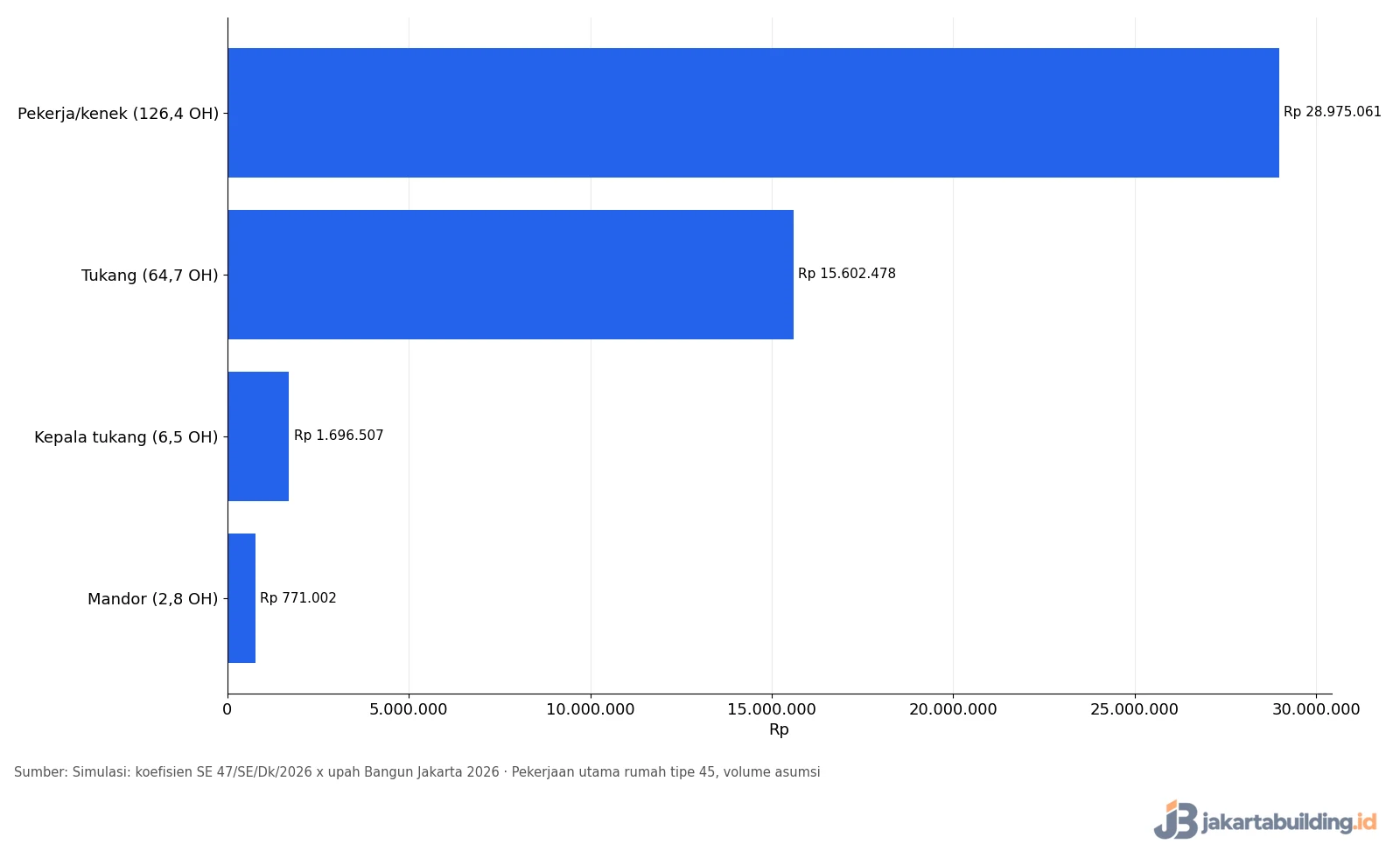The width and height of the screenshot is (1400, 851).
Task: Select the label 'Kepala tukang (6,5 OH)'
Action: 126,437
